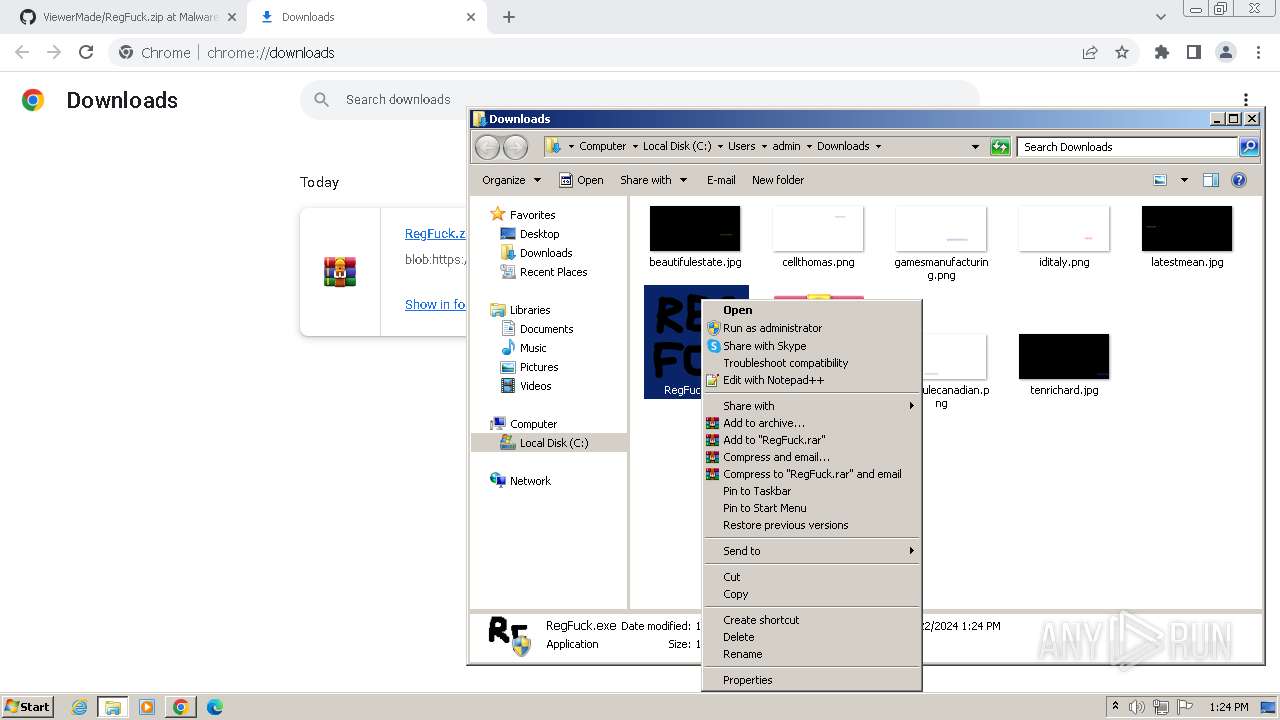Screen dimensions: 1280x720
Task: Click the Explorer forward navigation button
Action: (x=515, y=147)
